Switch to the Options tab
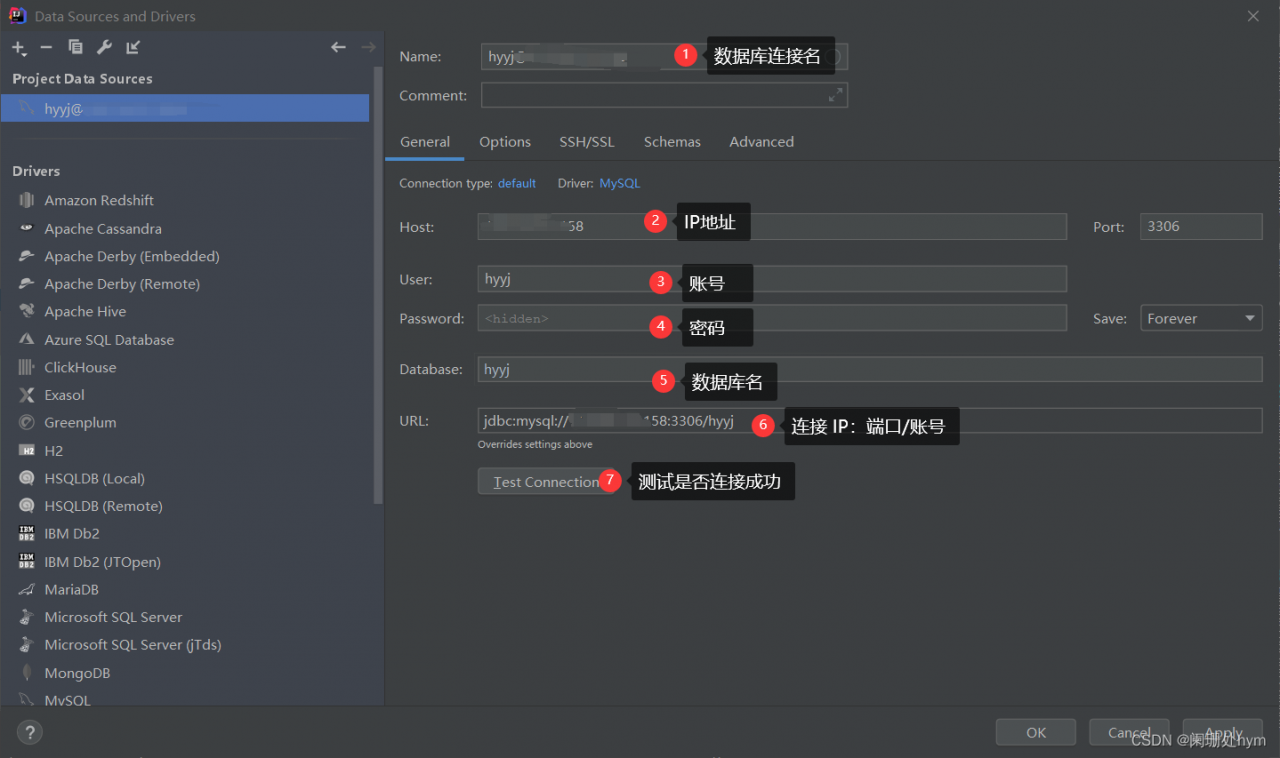Image resolution: width=1280 pixels, height=758 pixels. pos(505,142)
